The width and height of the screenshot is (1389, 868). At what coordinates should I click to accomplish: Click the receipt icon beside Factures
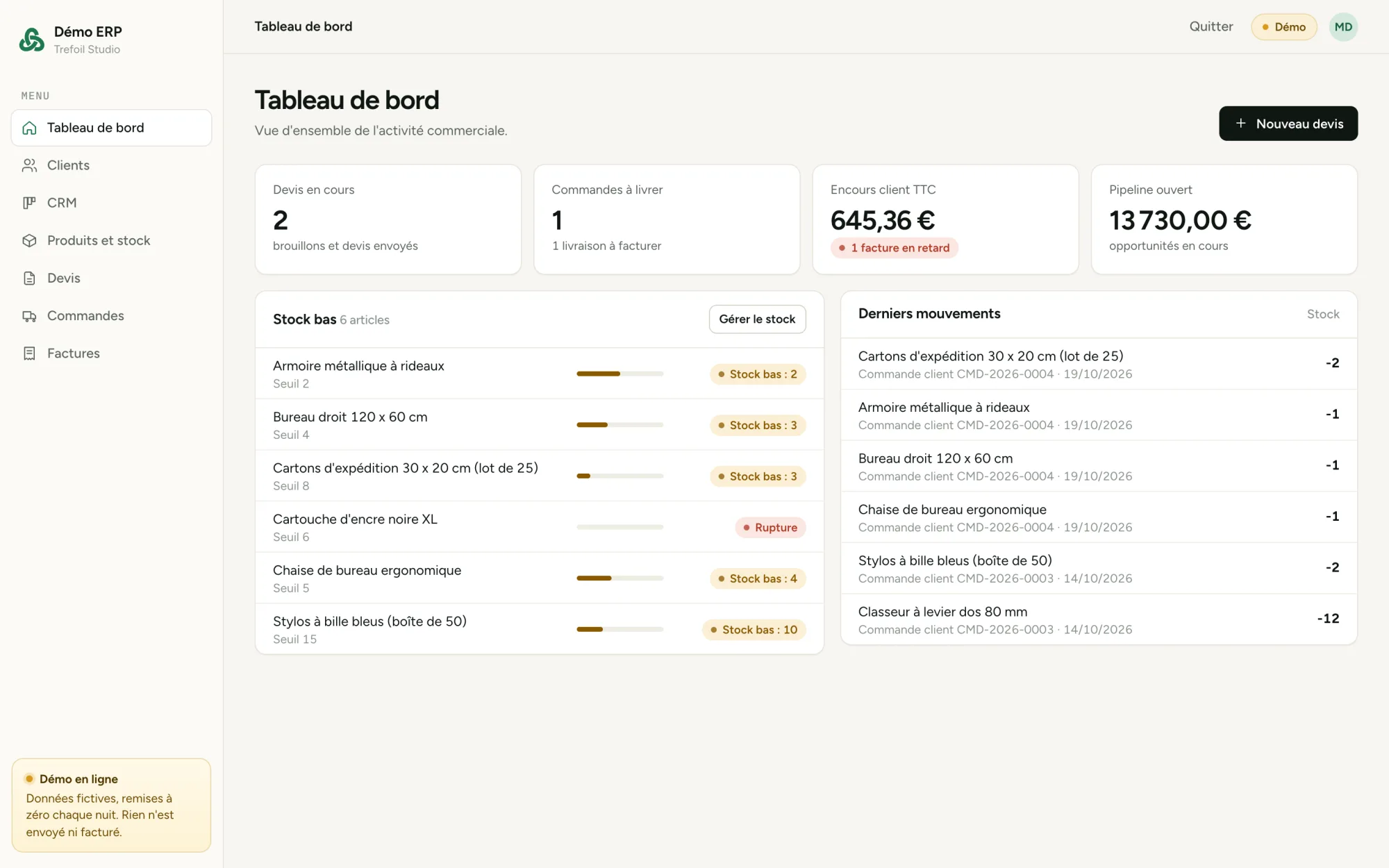[29, 353]
